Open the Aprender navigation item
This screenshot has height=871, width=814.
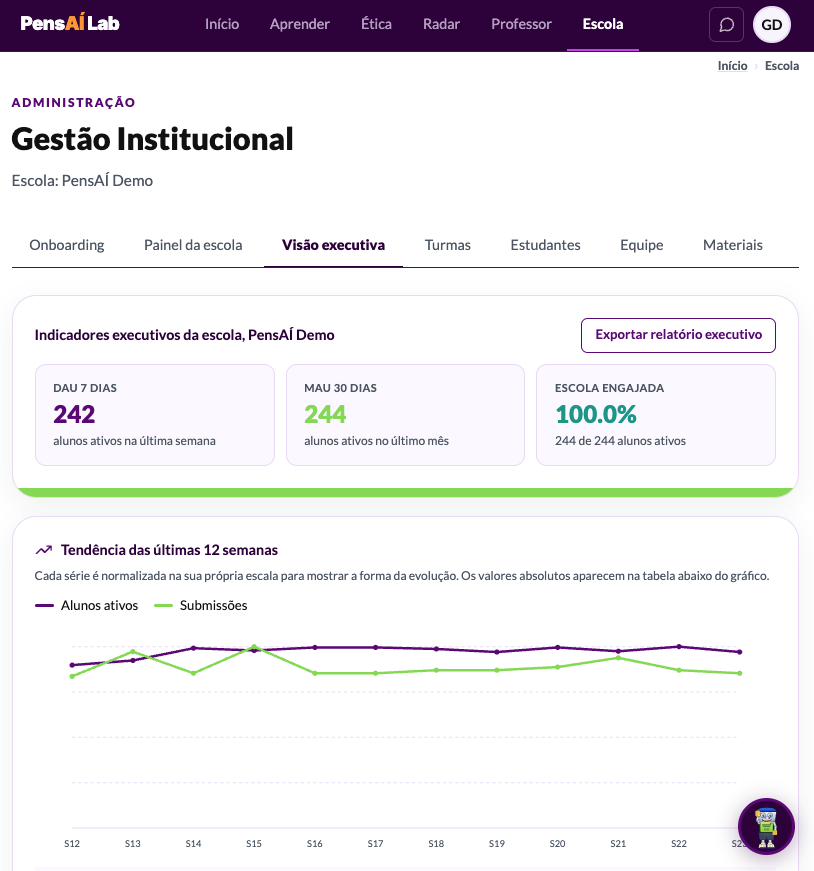pyautogui.click(x=299, y=24)
